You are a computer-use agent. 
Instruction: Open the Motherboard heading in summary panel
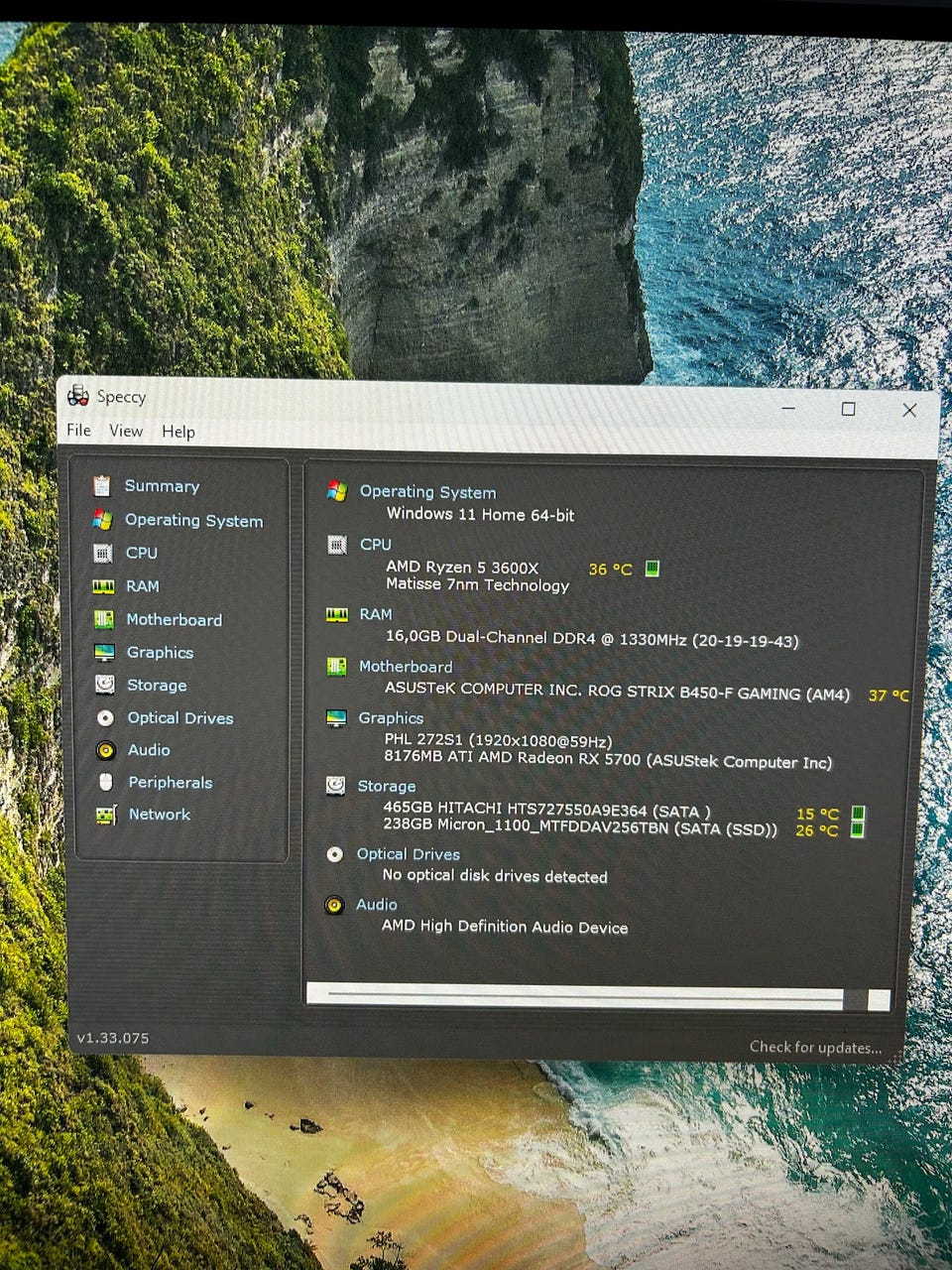[405, 667]
